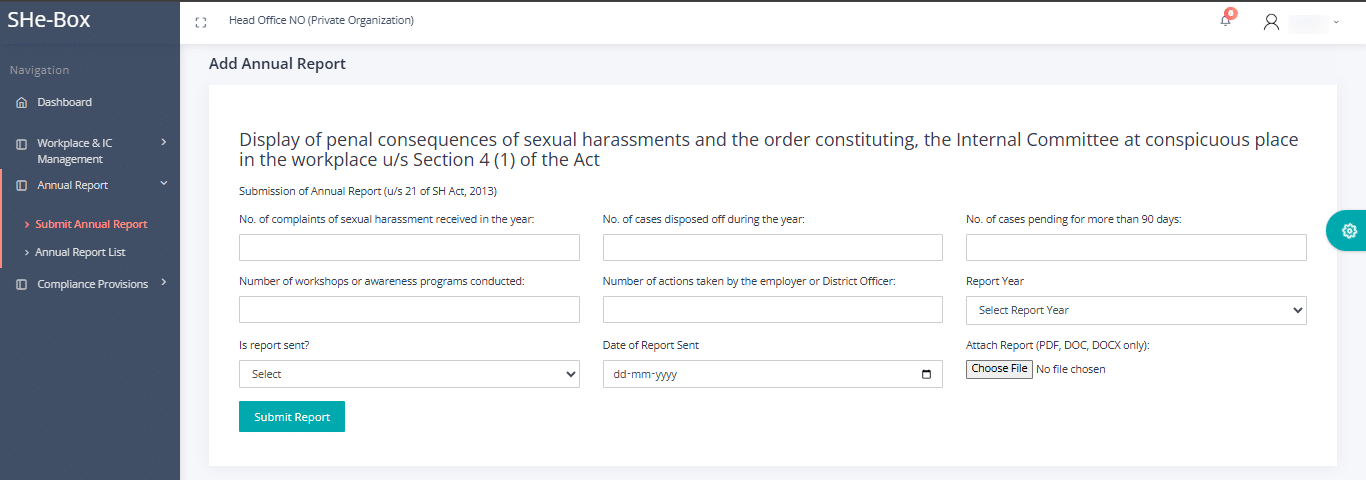This screenshot has height=480, width=1366.
Task: Click Choose File to attach report
Action: [1000, 369]
